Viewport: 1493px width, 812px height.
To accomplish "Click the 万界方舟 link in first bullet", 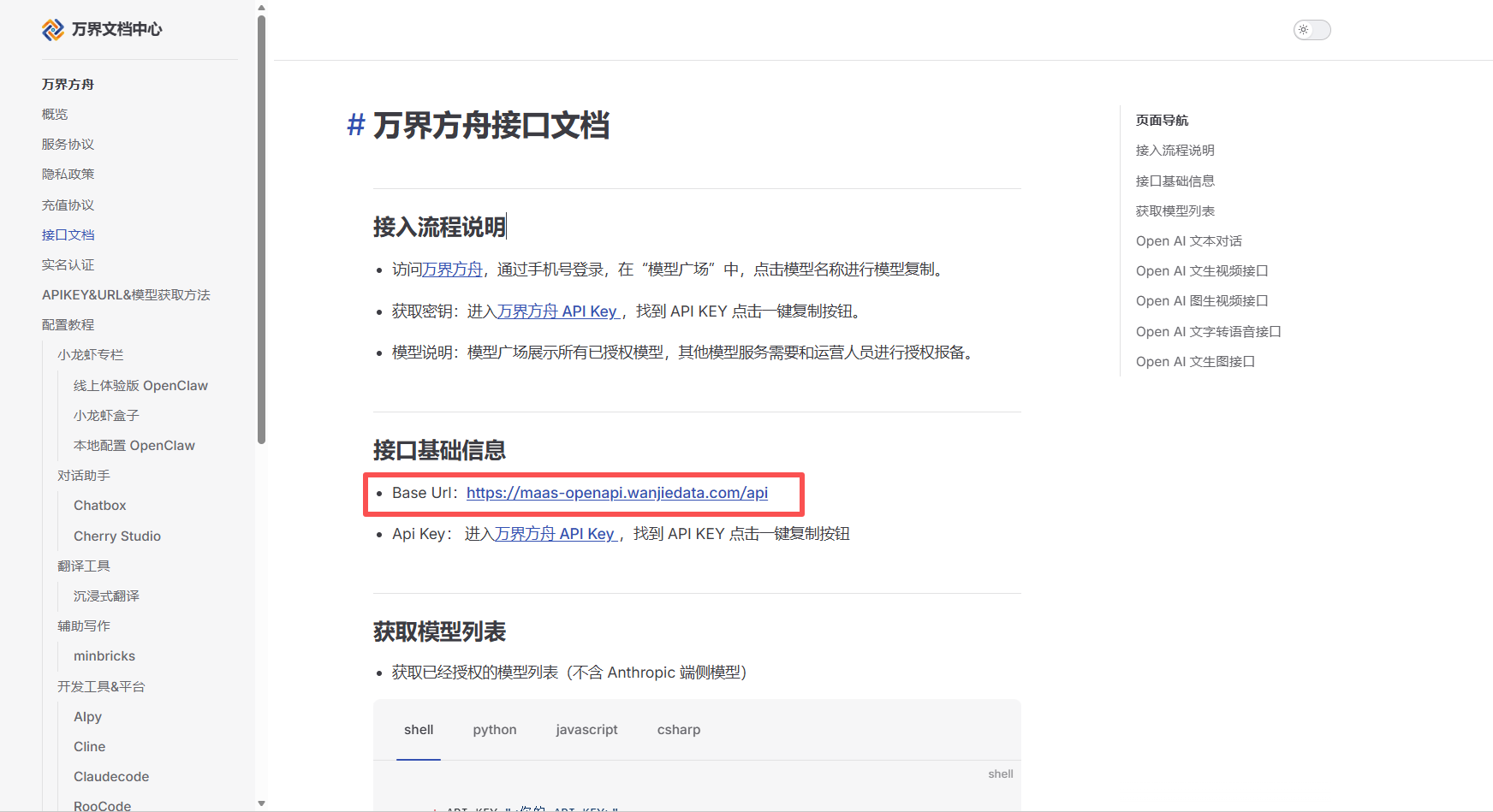I will 452,269.
